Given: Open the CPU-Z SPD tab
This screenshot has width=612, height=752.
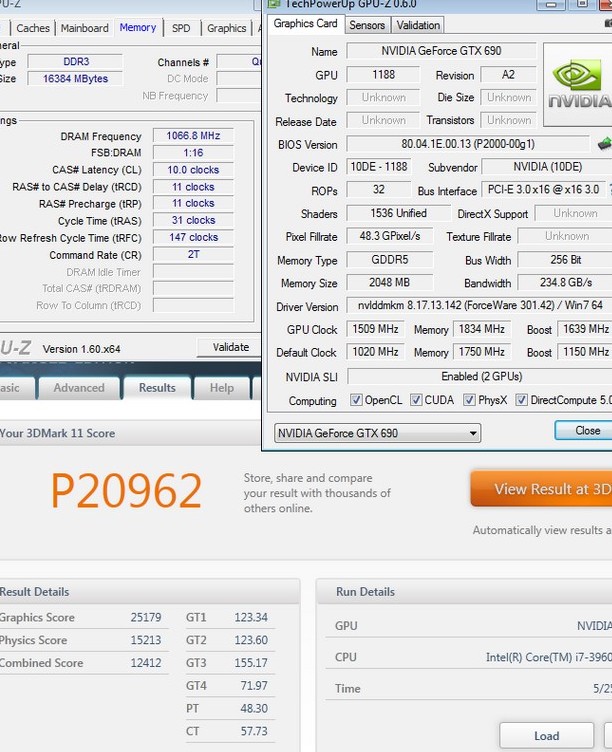Looking at the screenshot, I should pos(181,28).
